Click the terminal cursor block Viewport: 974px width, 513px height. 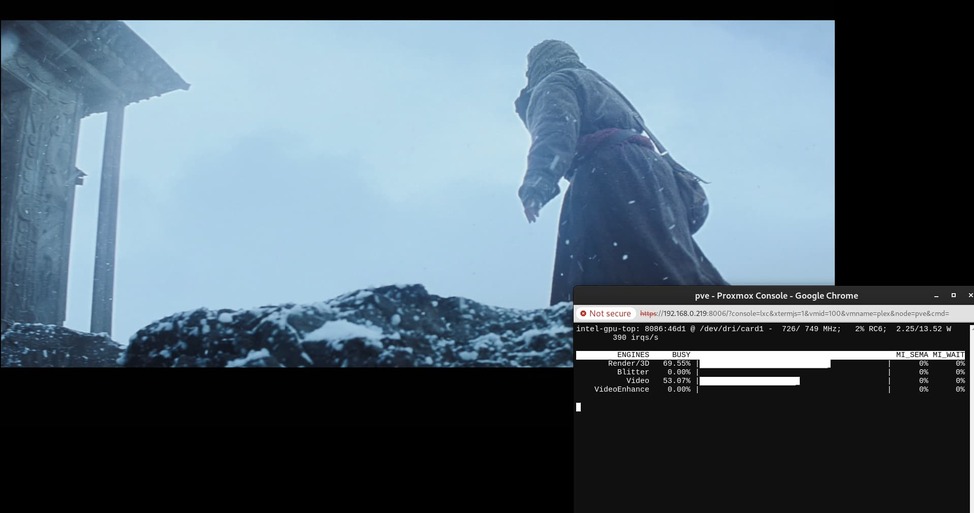point(578,407)
